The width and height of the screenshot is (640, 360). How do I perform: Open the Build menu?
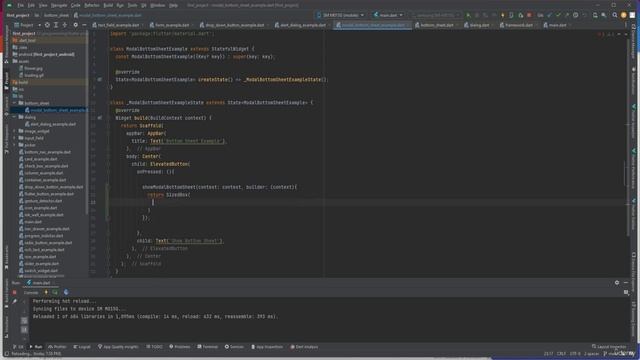108,5
